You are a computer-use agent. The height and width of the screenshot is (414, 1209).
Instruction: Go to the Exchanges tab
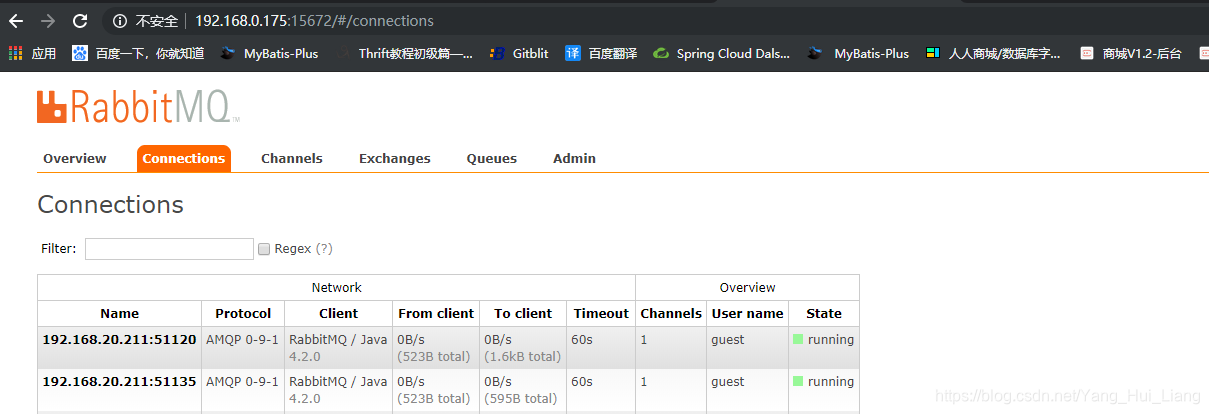(x=395, y=158)
